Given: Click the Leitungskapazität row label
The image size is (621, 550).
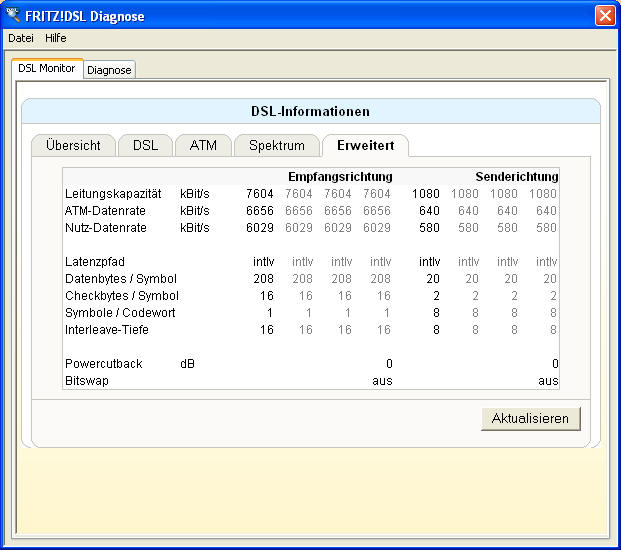Looking at the screenshot, I should pos(113,194).
